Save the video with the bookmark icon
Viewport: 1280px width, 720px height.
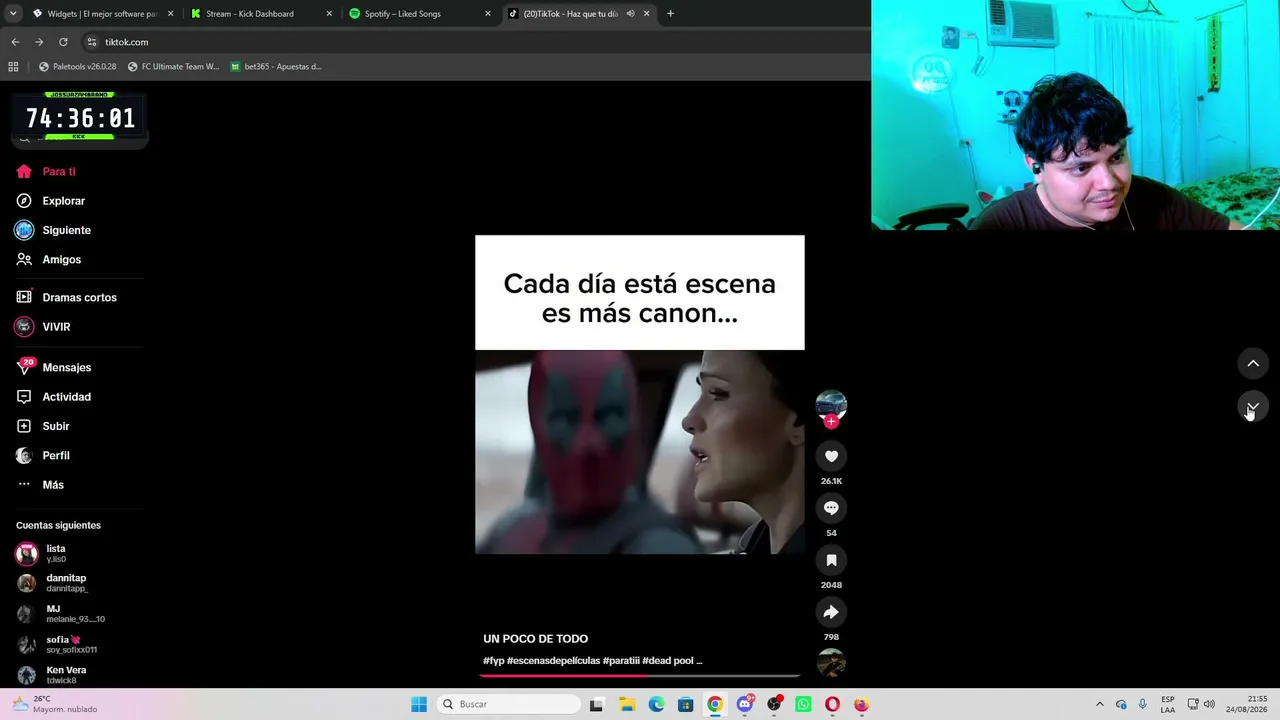click(x=831, y=560)
